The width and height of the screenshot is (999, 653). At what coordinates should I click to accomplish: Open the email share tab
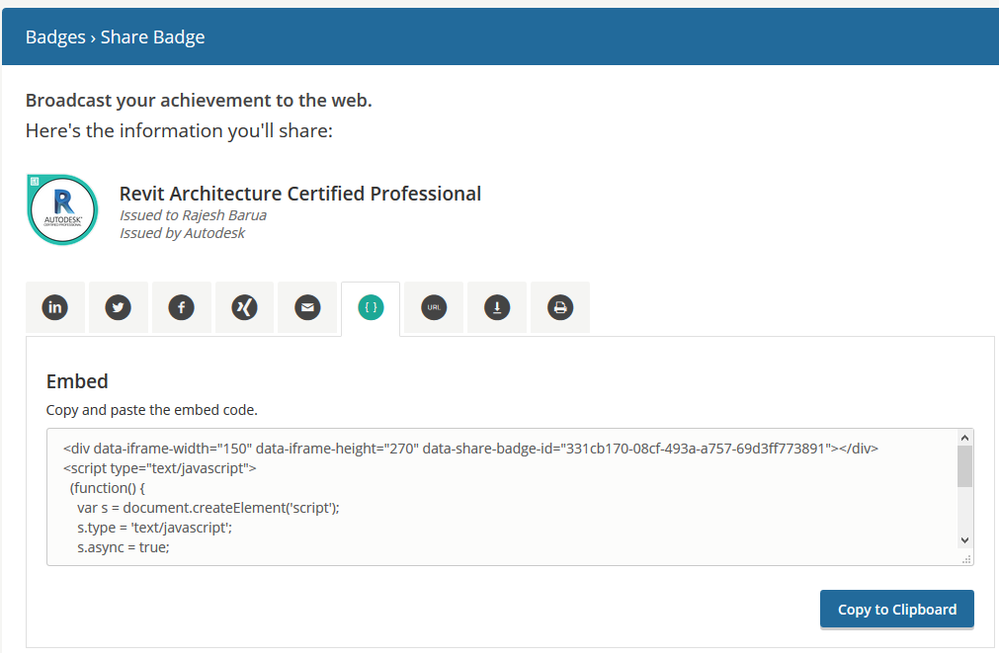(x=307, y=308)
